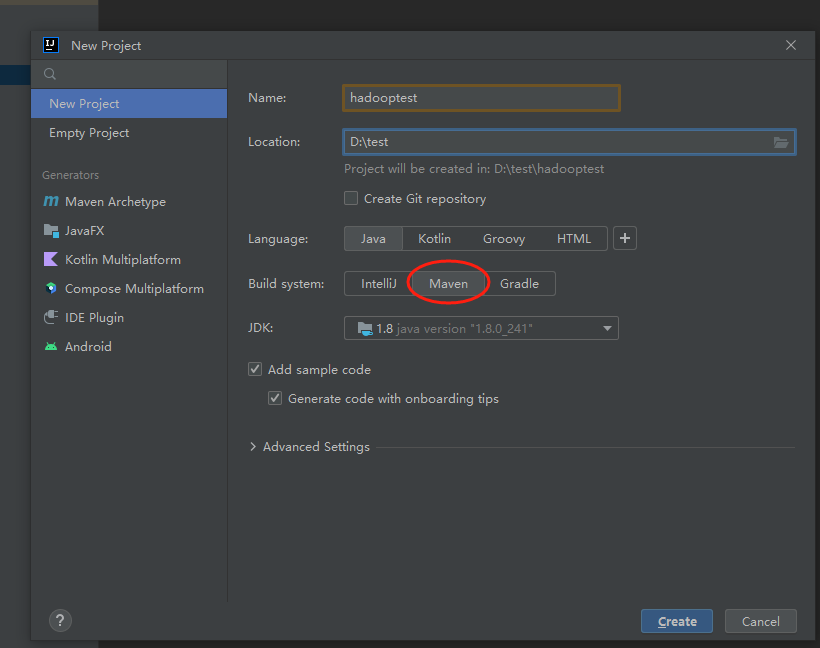Viewport: 820px width, 648px height.
Task: Select the Android generator icon
Action: point(51,347)
